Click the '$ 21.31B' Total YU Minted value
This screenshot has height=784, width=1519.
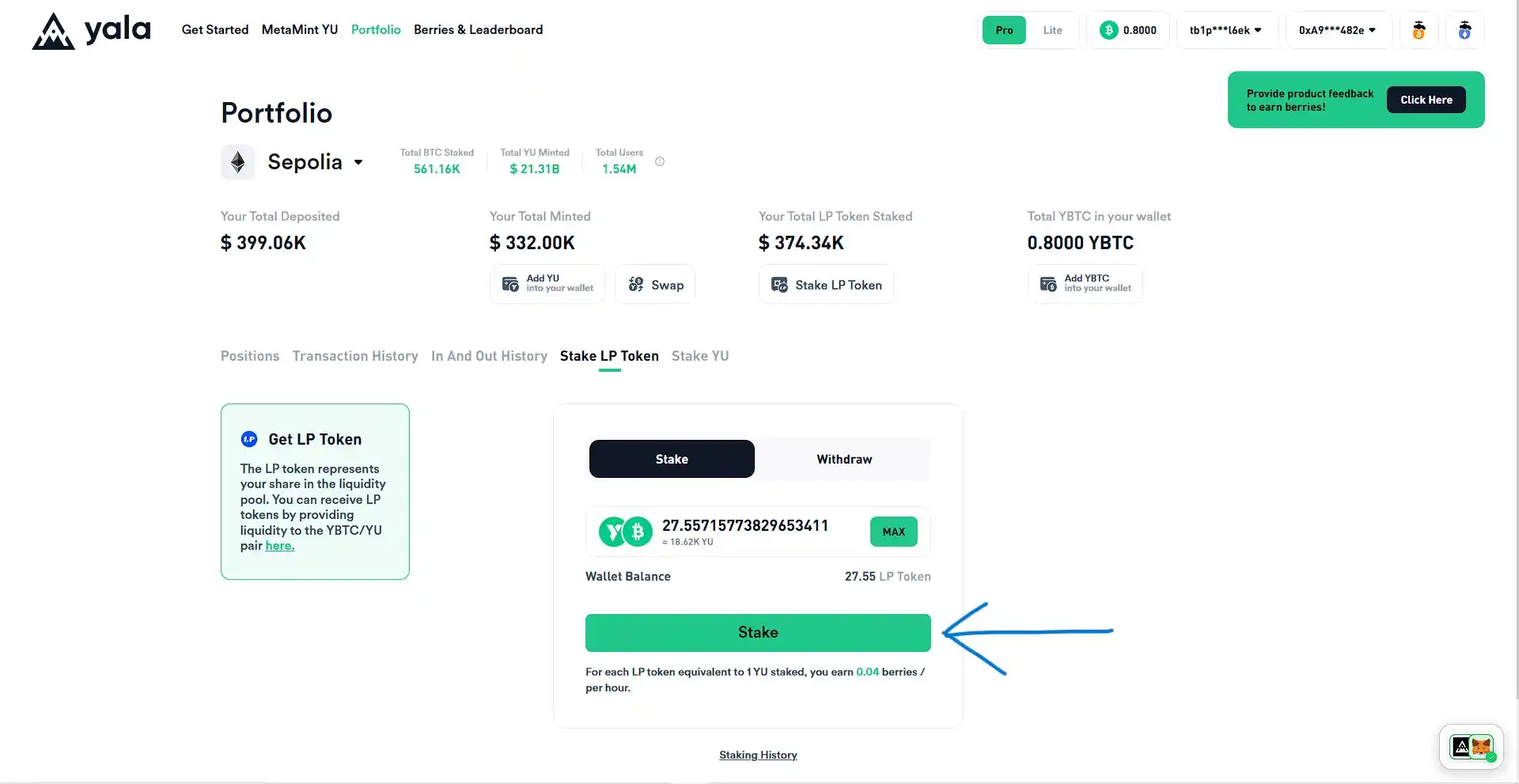pos(534,169)
